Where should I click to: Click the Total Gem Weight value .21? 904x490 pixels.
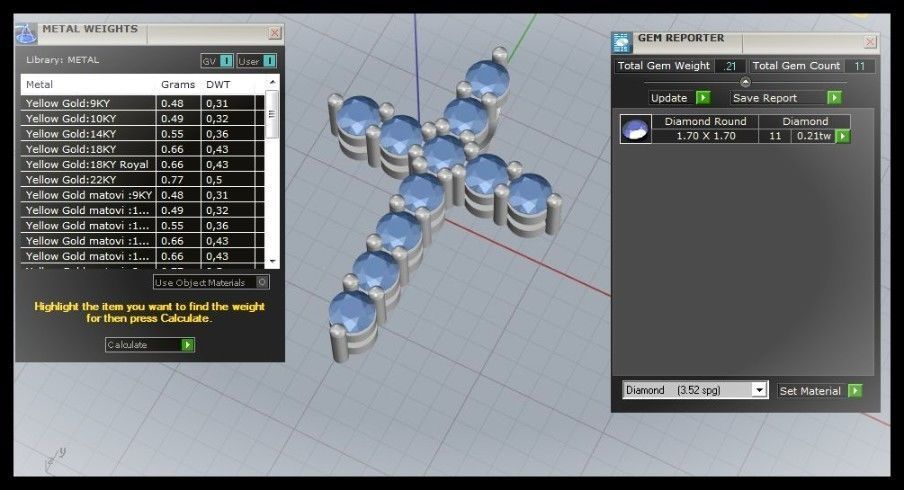(x=730, y=66)
